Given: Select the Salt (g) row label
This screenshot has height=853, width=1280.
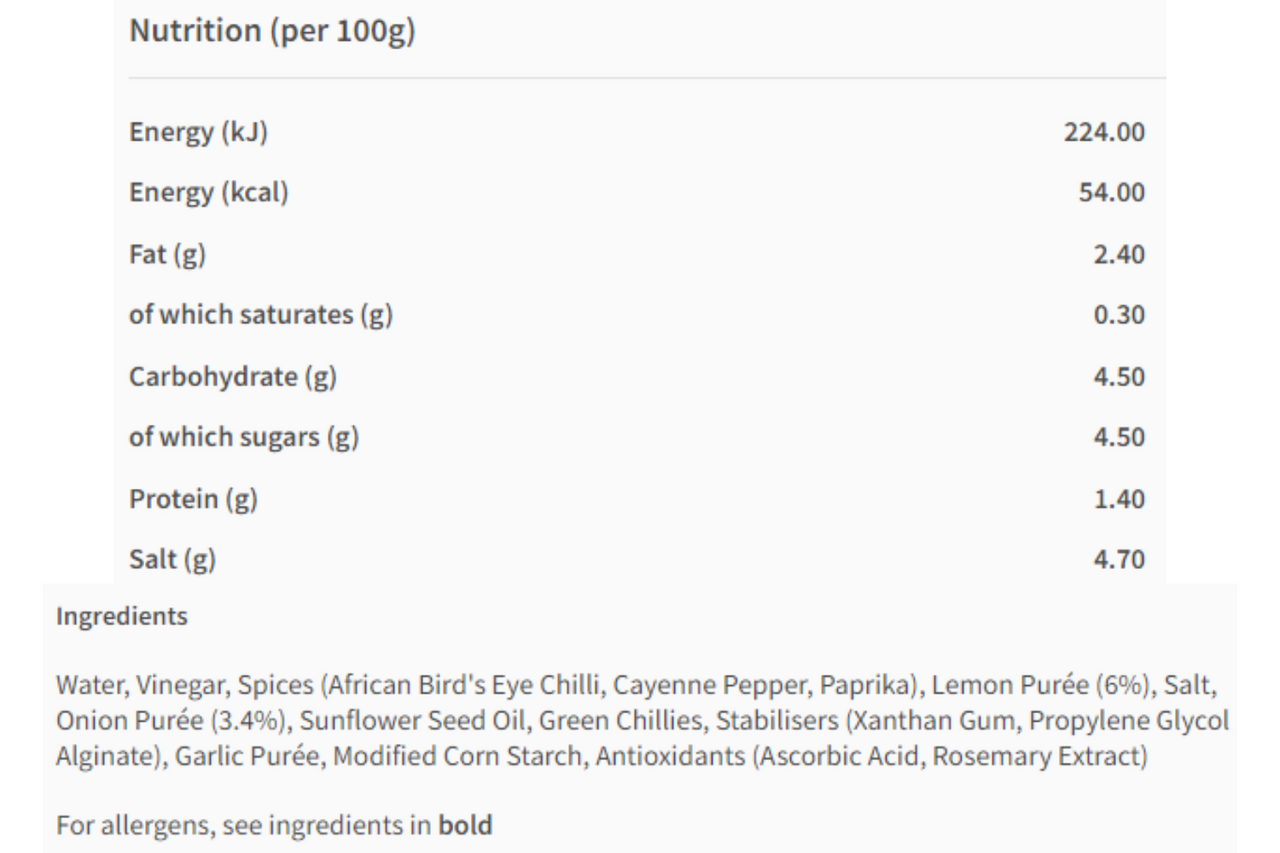Looking at the screenshot, I should [172, 559].
